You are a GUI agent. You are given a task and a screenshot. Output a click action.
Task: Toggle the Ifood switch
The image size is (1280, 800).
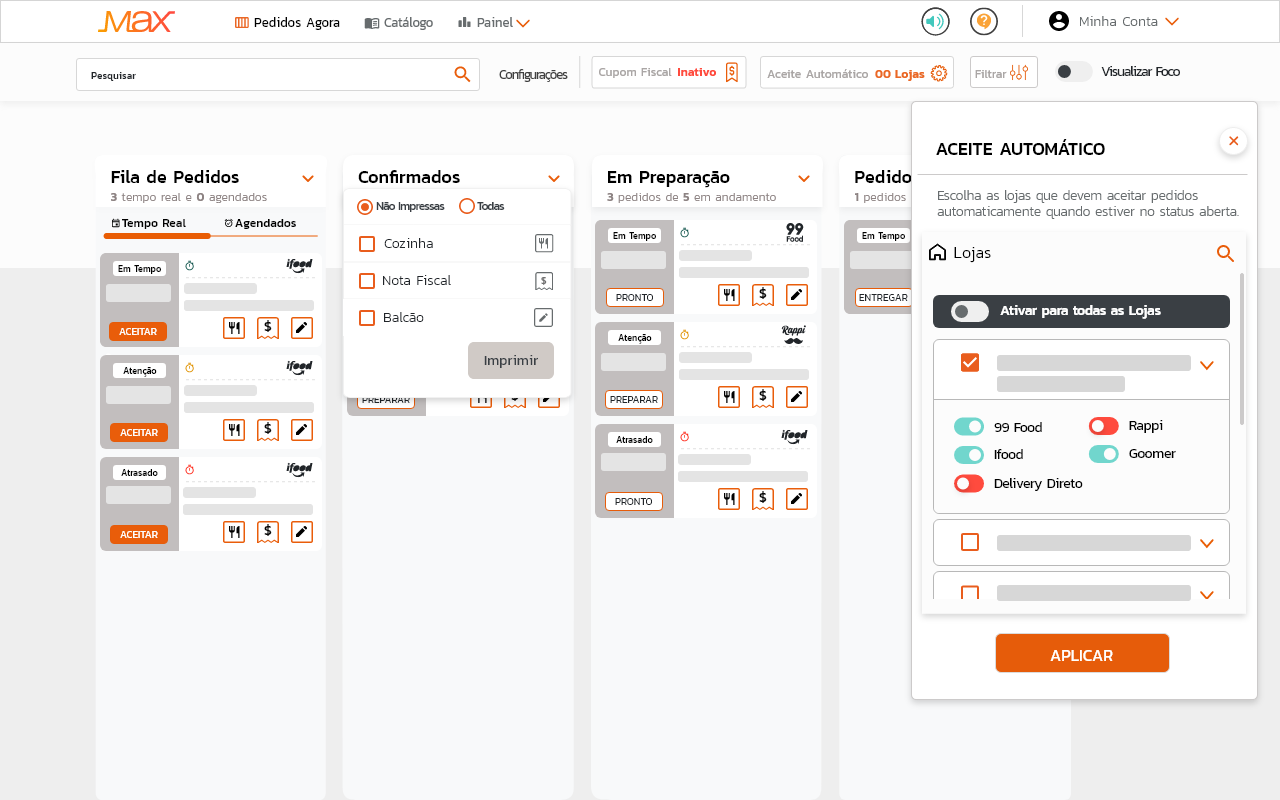(969, 455)
